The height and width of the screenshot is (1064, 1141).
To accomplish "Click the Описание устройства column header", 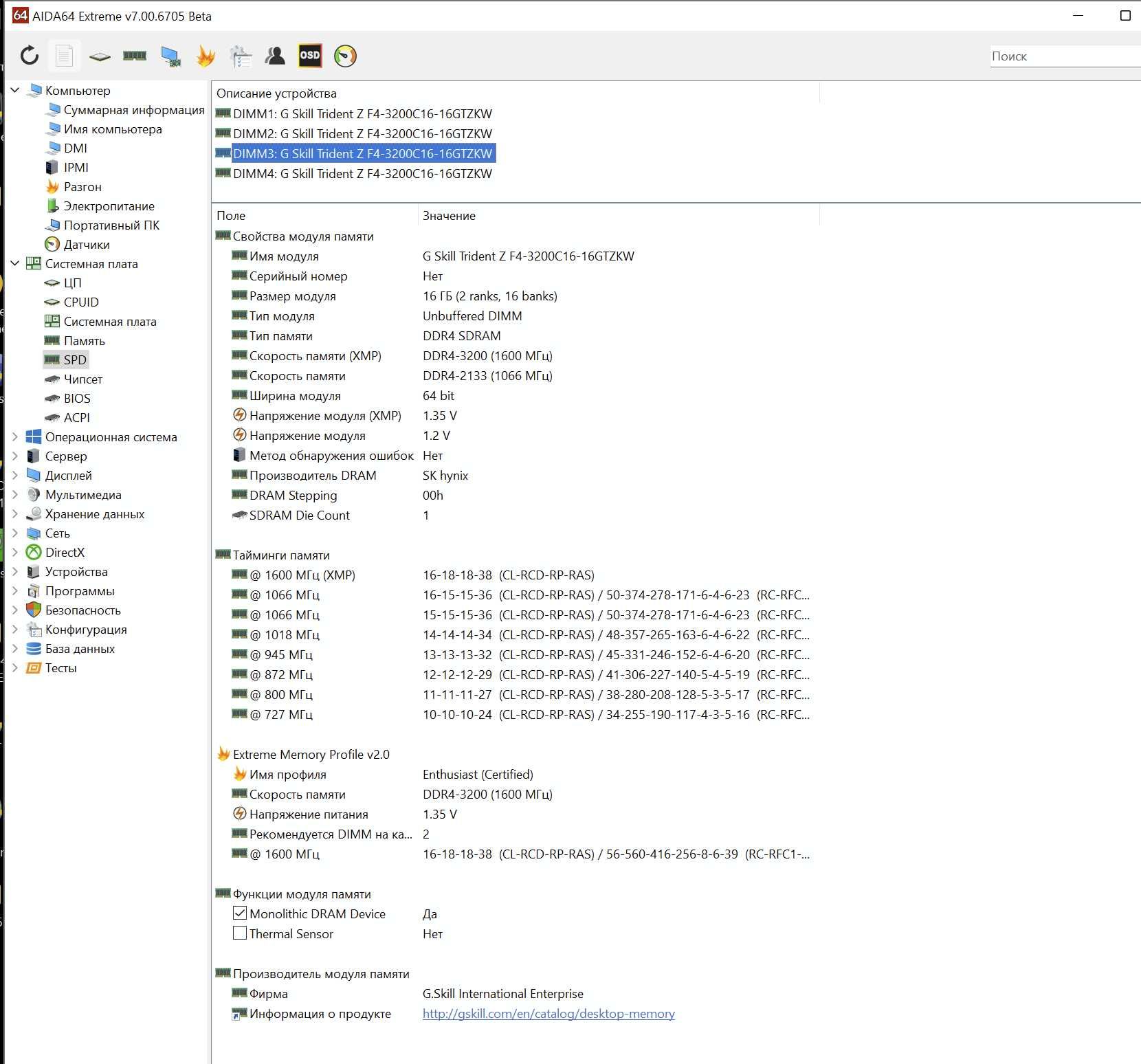I will [x=516, y=93].
